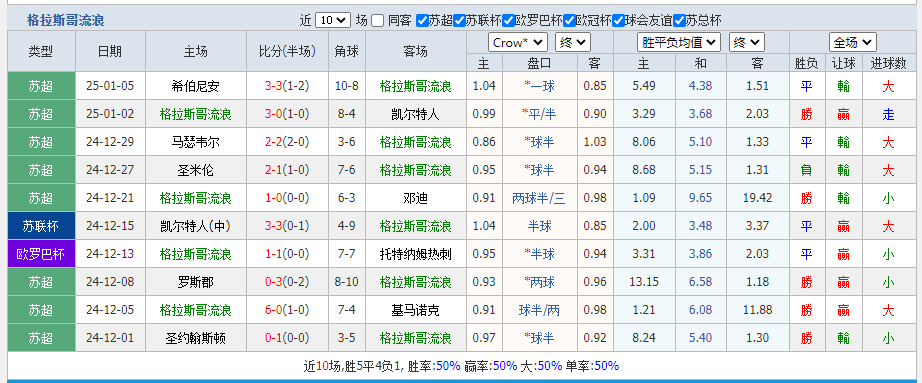Click the 2-1(1-0) score at 圣米伦
The width and height of the screenshot is (922, 383).
click(x=287, y=171)
